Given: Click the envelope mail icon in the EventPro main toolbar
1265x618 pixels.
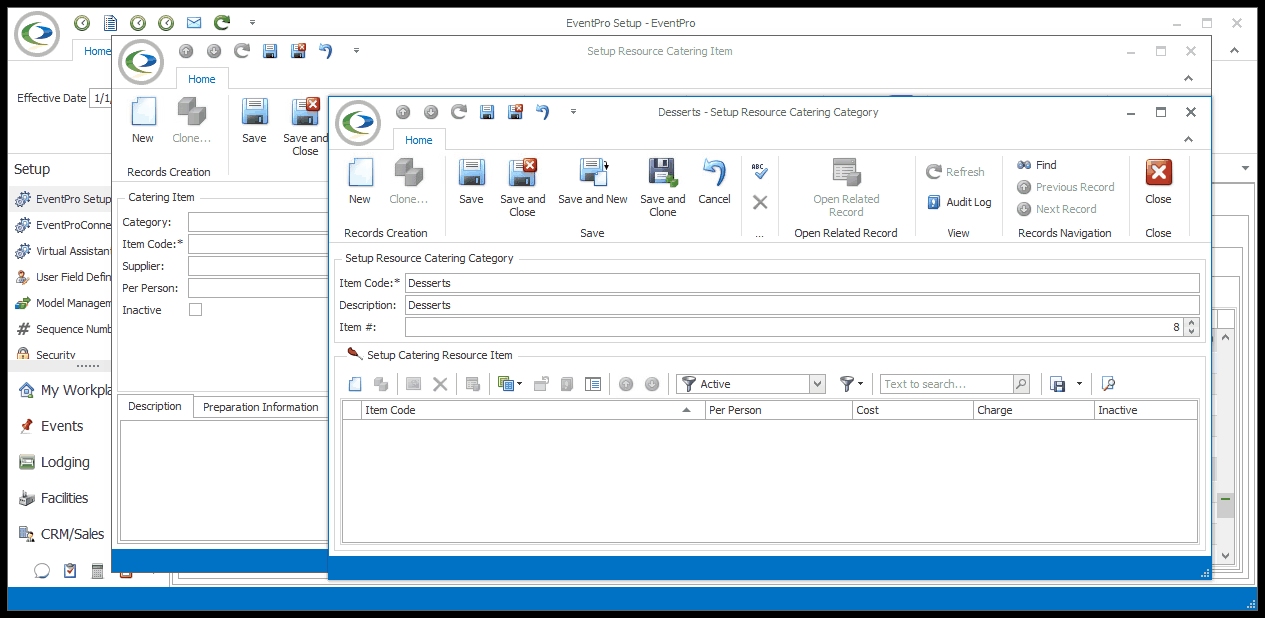Looking at the screenshot, I should pyautogui.click(x=194, y=22).
